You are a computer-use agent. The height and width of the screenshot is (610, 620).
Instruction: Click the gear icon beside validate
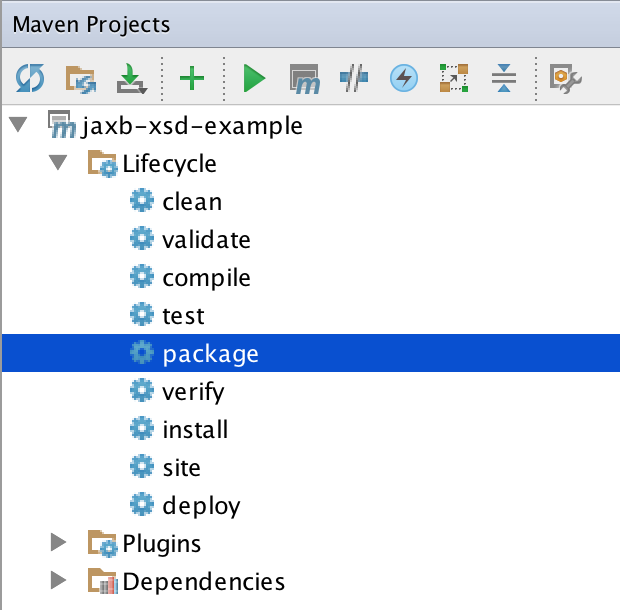coord(142,238)
